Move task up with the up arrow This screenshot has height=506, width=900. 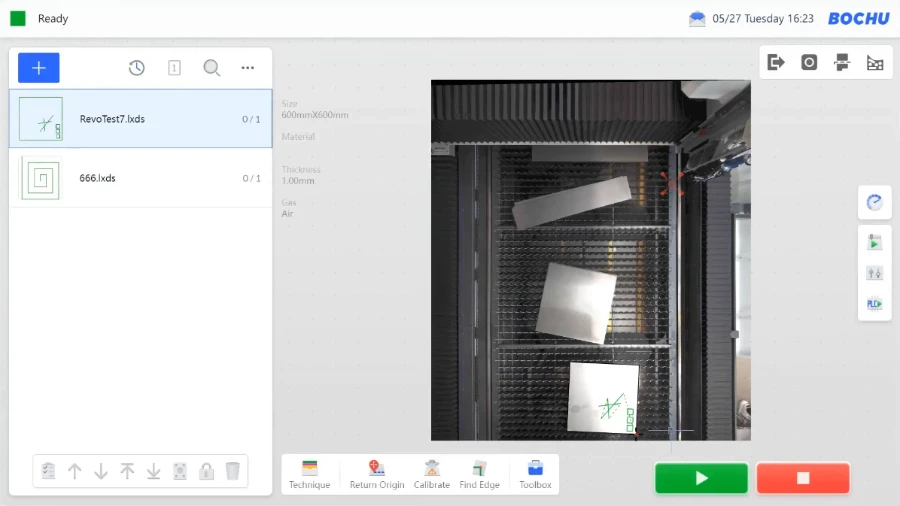pos(75,471)
